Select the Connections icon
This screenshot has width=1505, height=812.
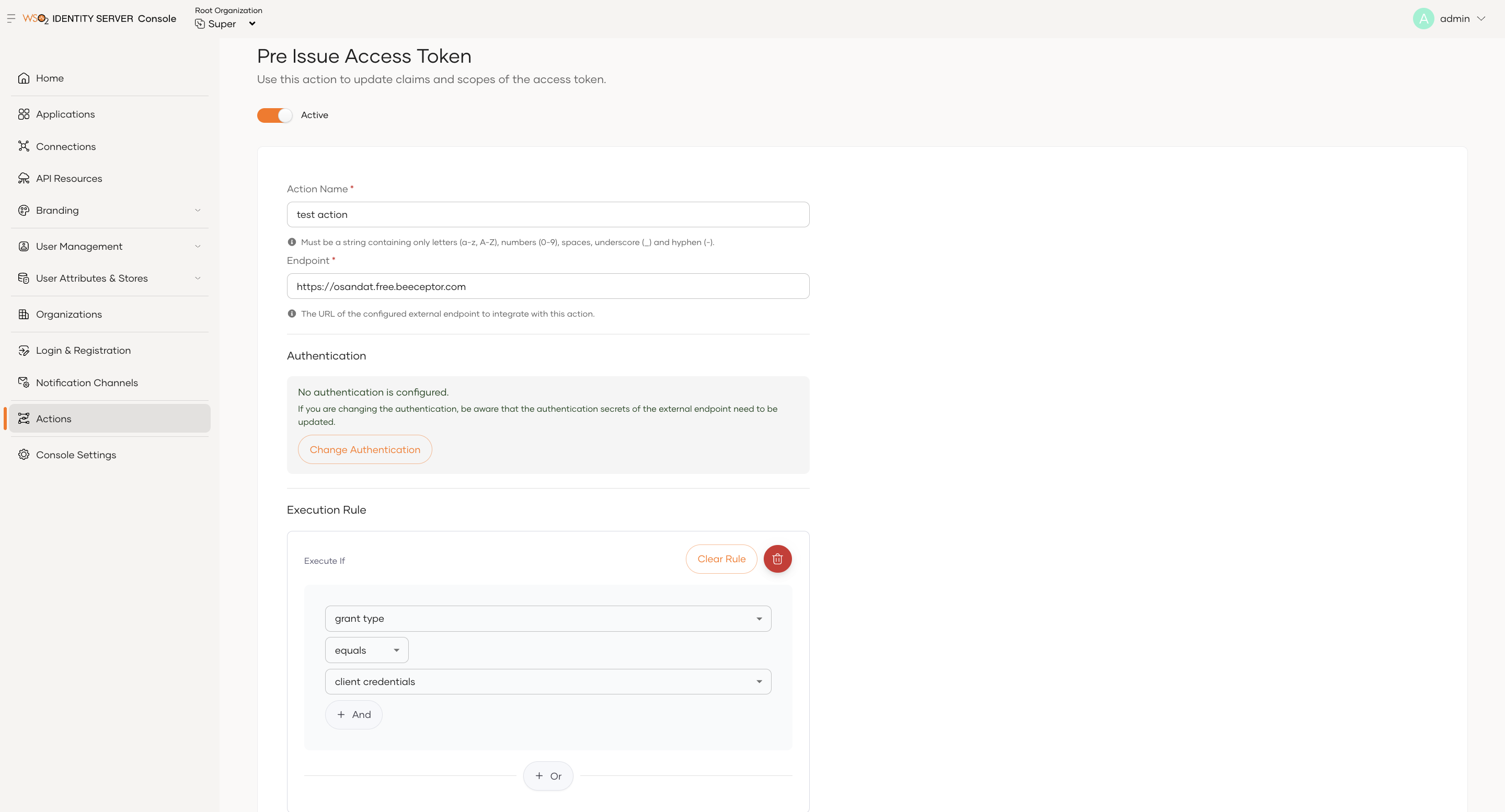[24, 146]
